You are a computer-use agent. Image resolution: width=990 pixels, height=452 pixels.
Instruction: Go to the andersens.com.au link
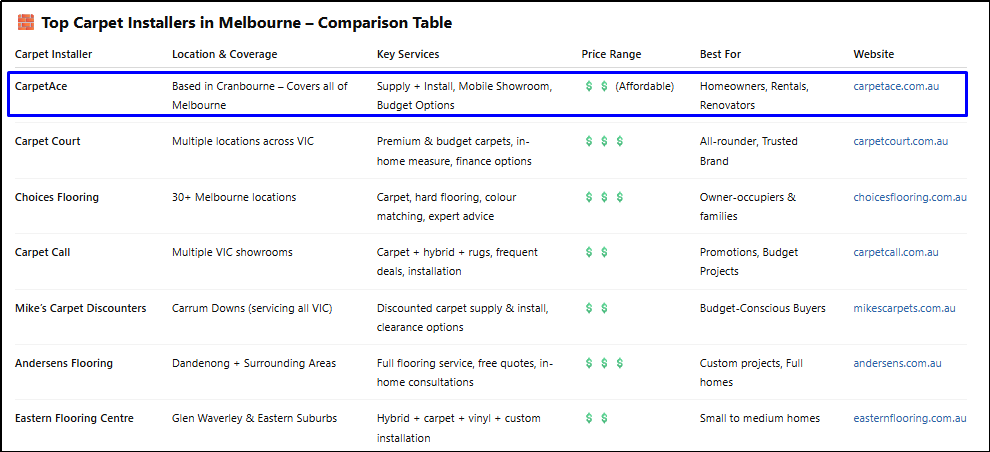(x=897, y=364)
